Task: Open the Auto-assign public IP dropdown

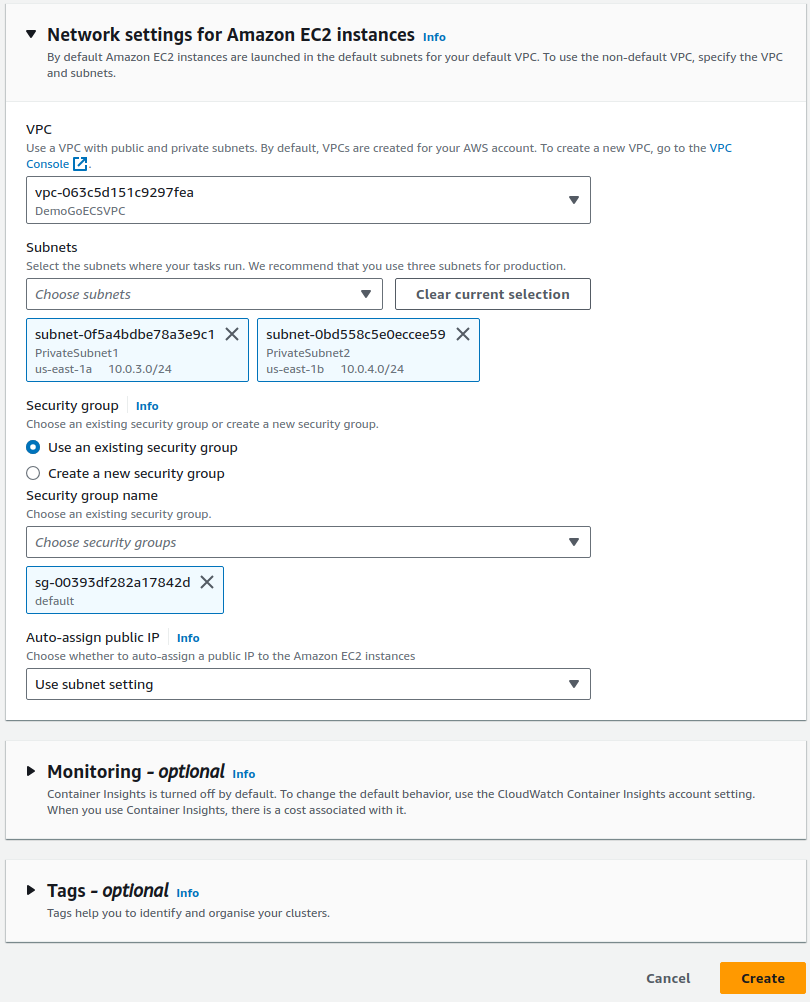Action: coord(308,684)
